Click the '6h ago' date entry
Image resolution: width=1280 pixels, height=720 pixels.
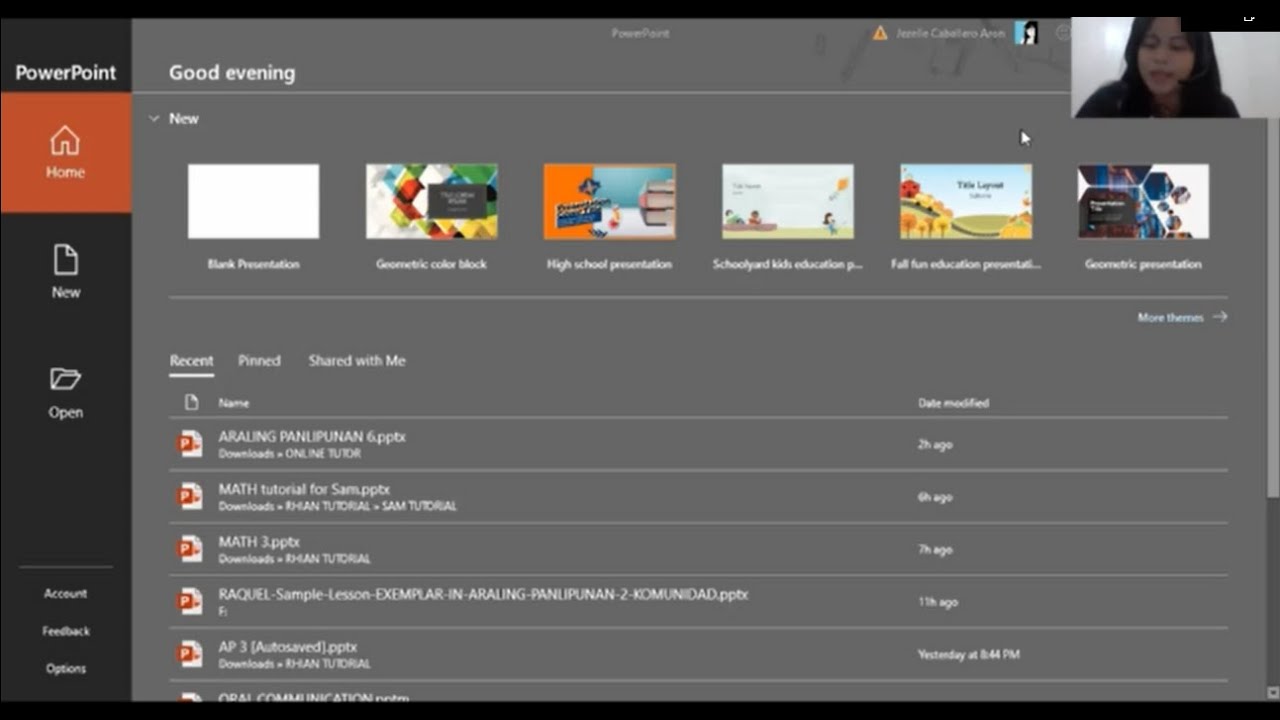(x=935, y=497)
